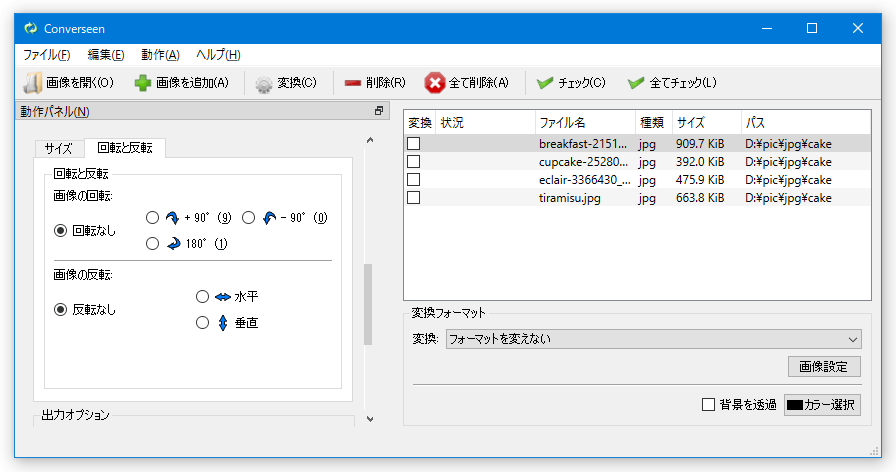The height and width of the screenshot is (472, 896).
Task: Click the red X 全て削除(A) icon
Action: pos(434,83)
